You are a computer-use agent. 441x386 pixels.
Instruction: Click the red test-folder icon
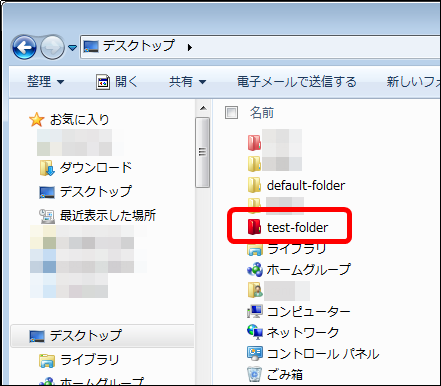point(254,227)
